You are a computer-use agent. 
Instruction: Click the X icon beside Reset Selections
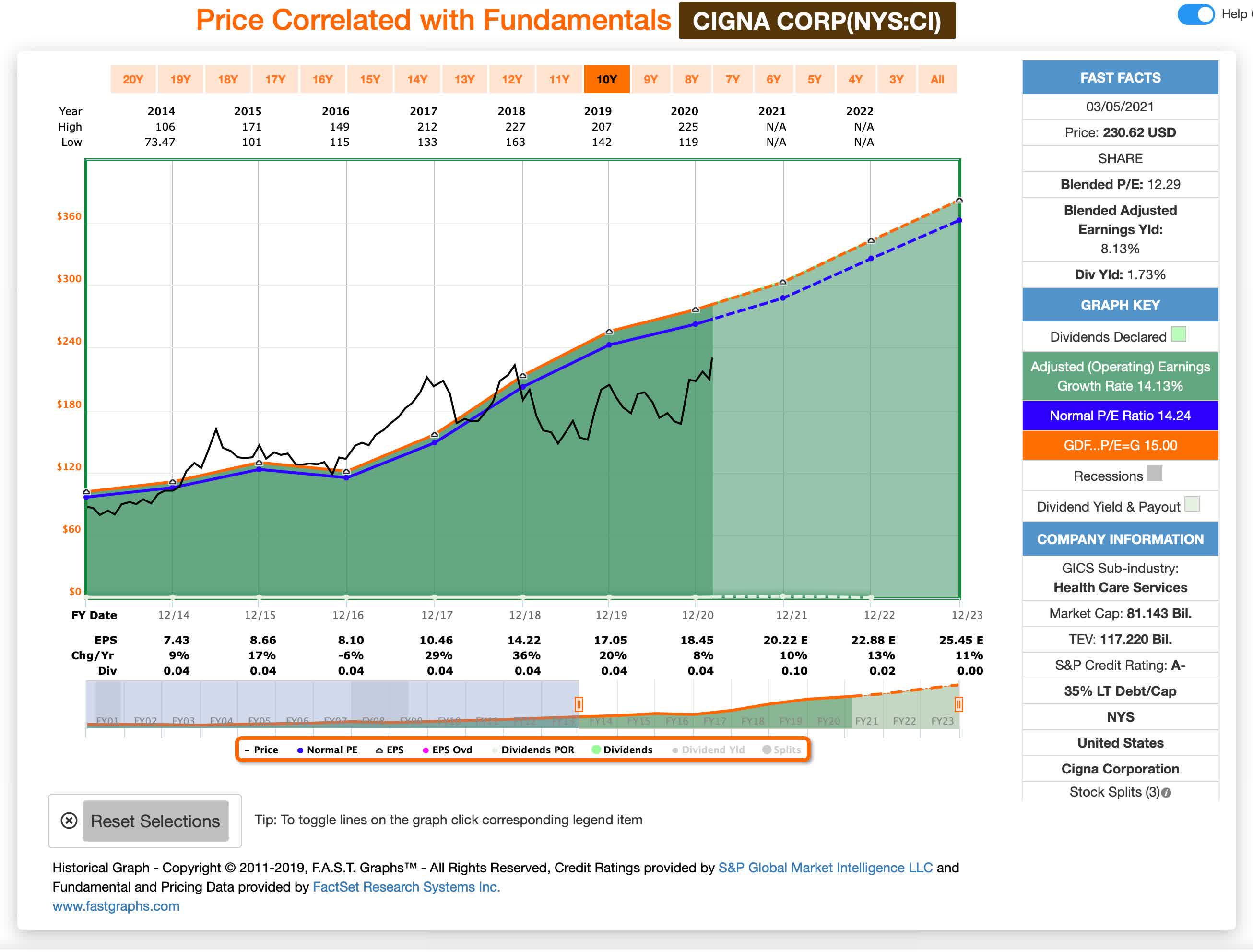pyautogui.click(x=69, y=821)
